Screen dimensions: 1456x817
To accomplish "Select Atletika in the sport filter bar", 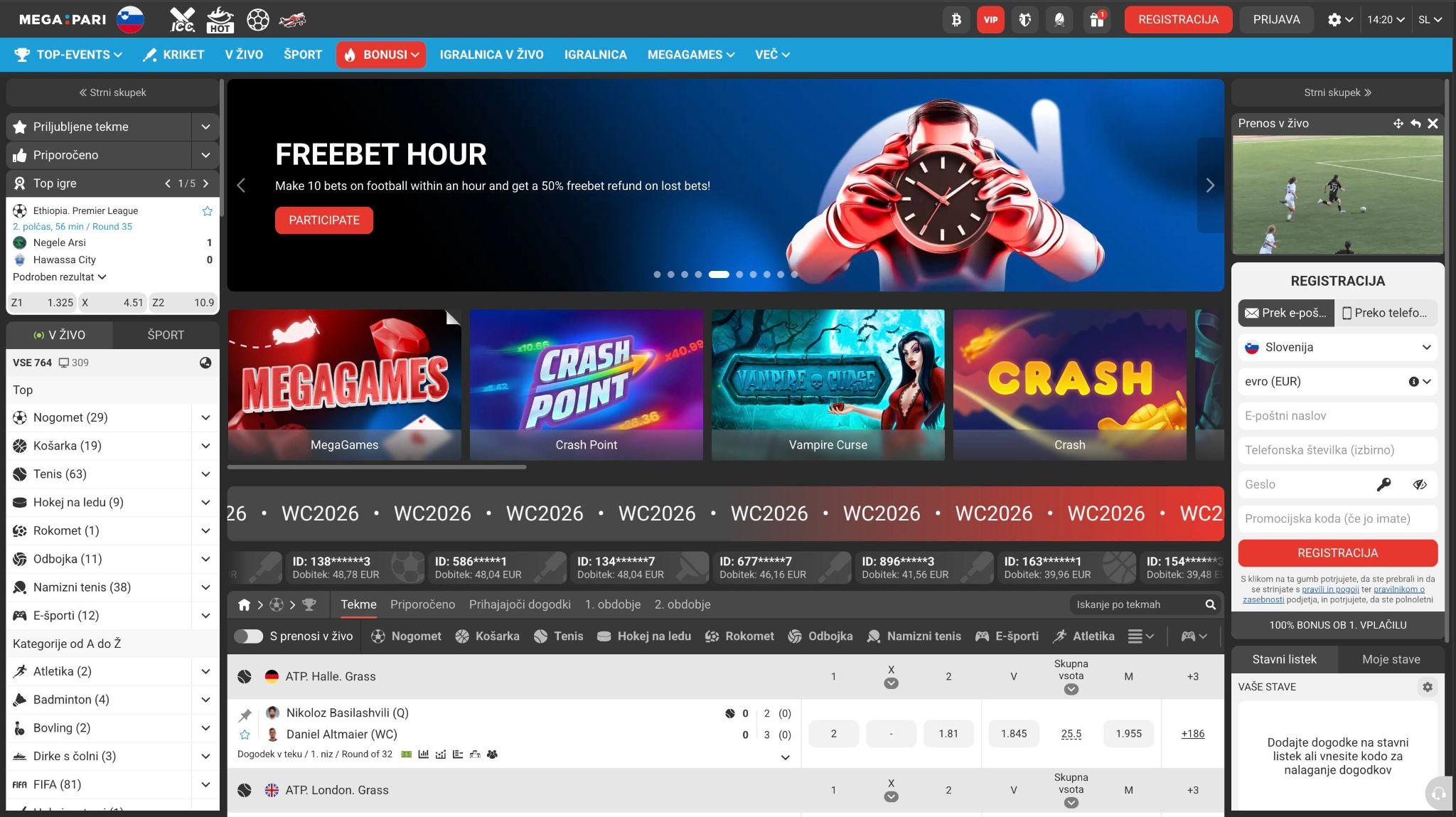I will pos(1084,636).
